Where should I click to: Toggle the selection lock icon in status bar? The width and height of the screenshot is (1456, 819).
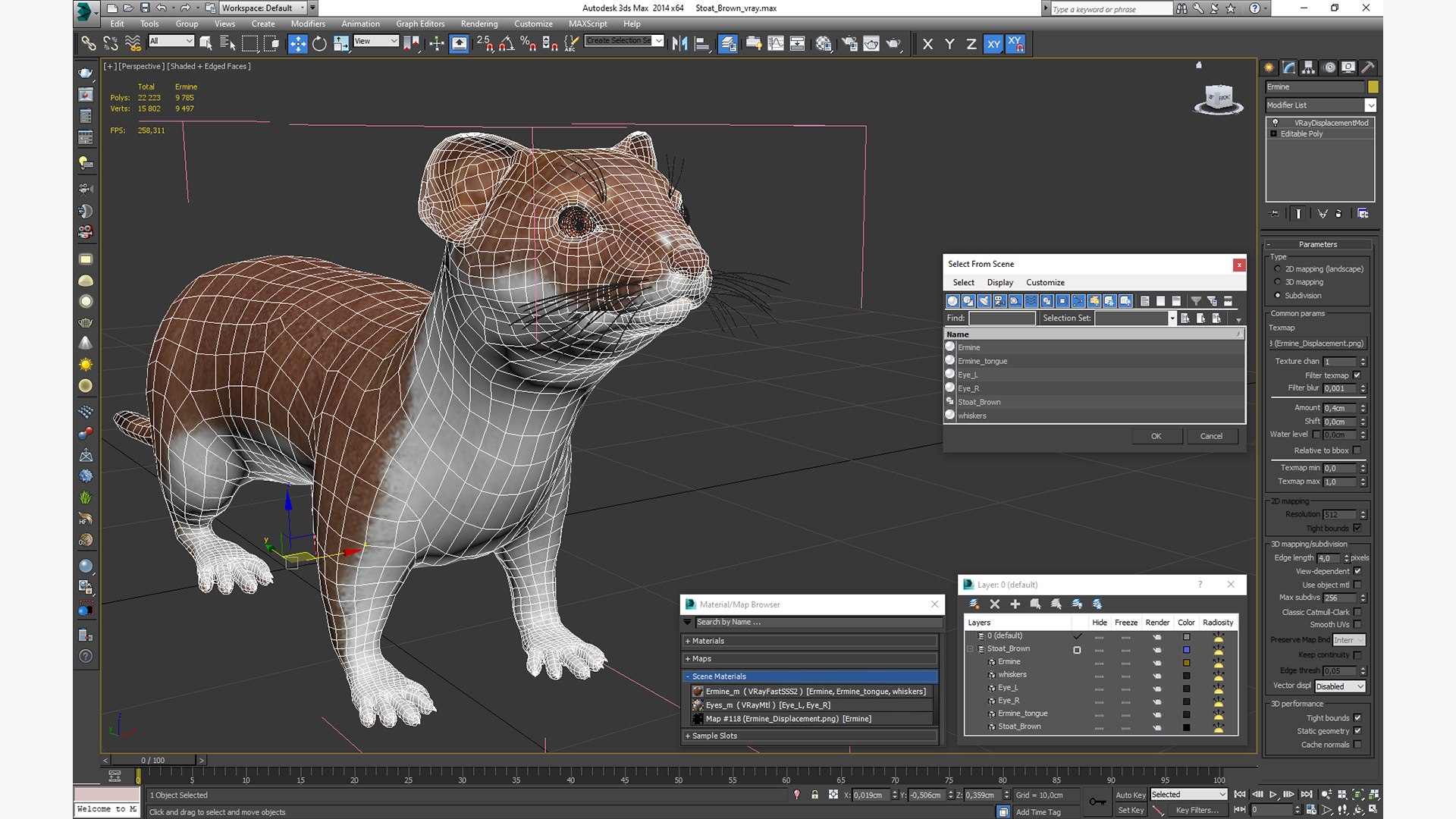(814, 795)
